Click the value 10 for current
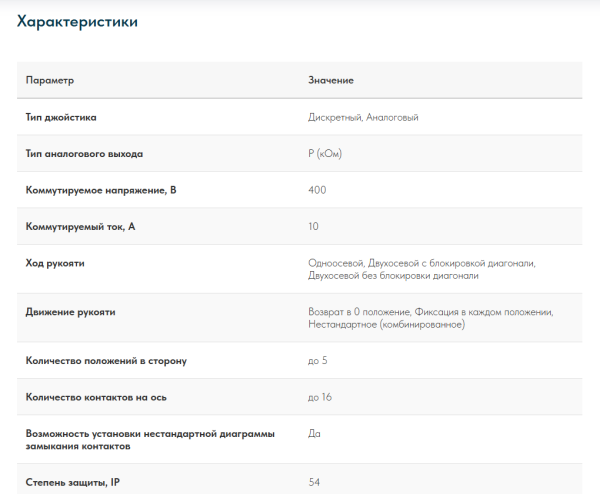This screenshot has width=600, height=494. 314,227
